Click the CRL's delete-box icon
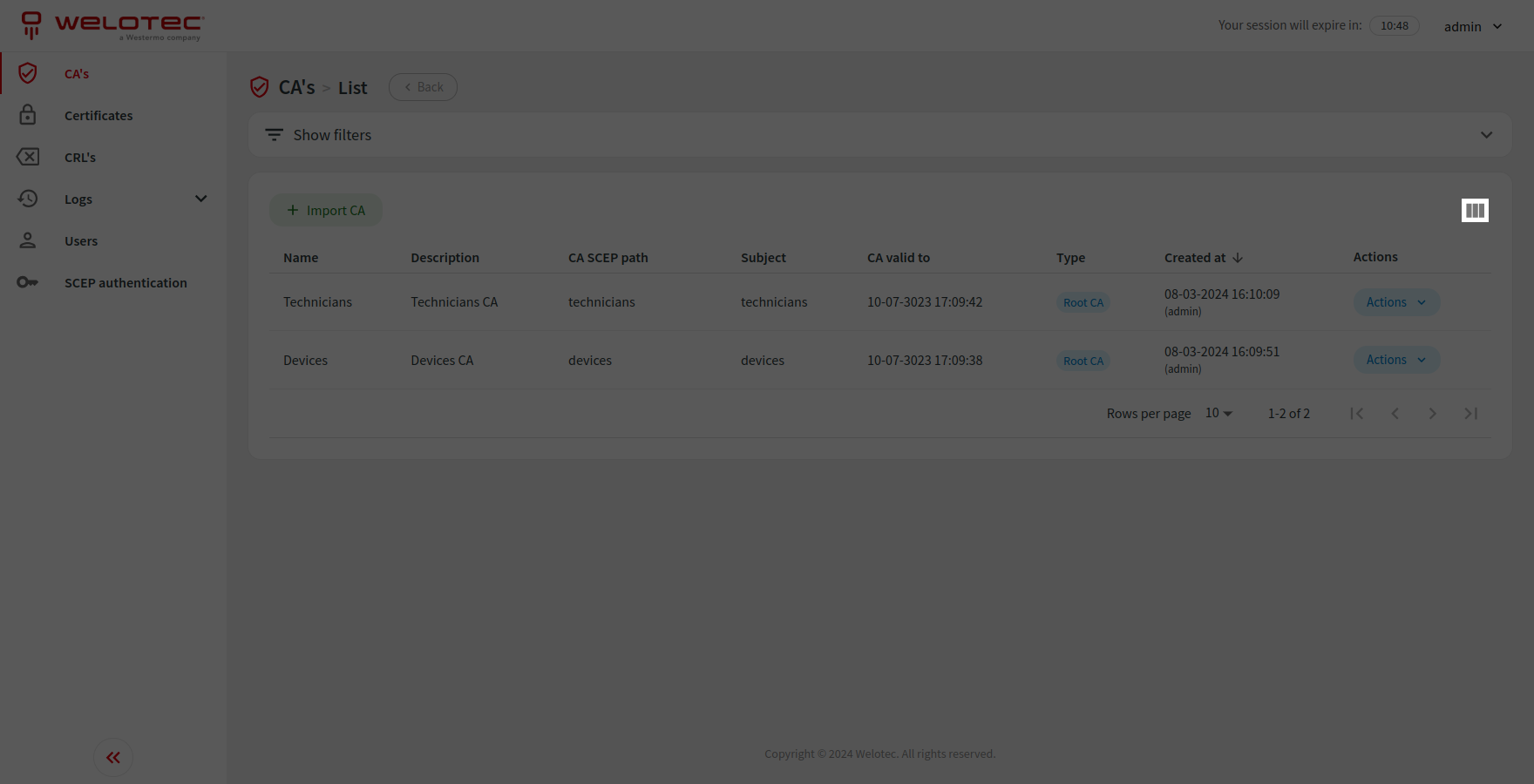The height and width of the screenshot is (784, 1534). (28, 157)
